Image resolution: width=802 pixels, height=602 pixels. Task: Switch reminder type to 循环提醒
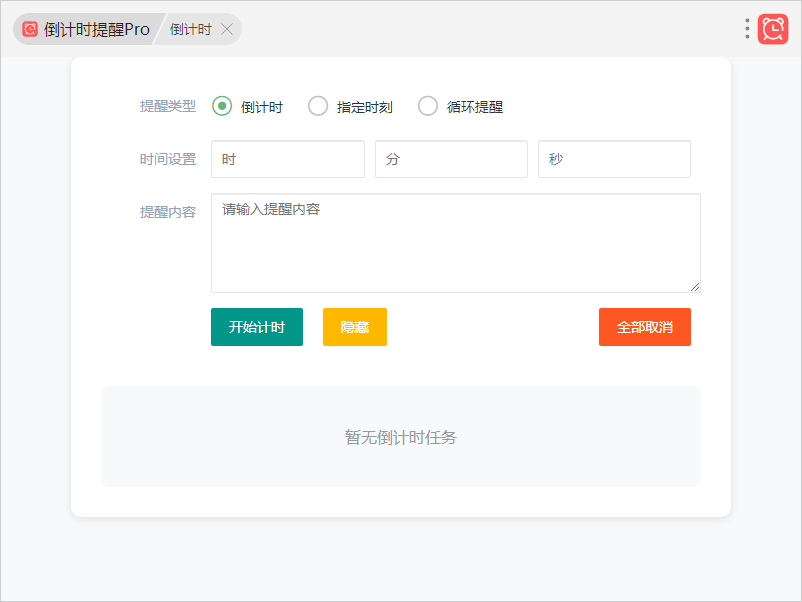[x=428, y=106]
